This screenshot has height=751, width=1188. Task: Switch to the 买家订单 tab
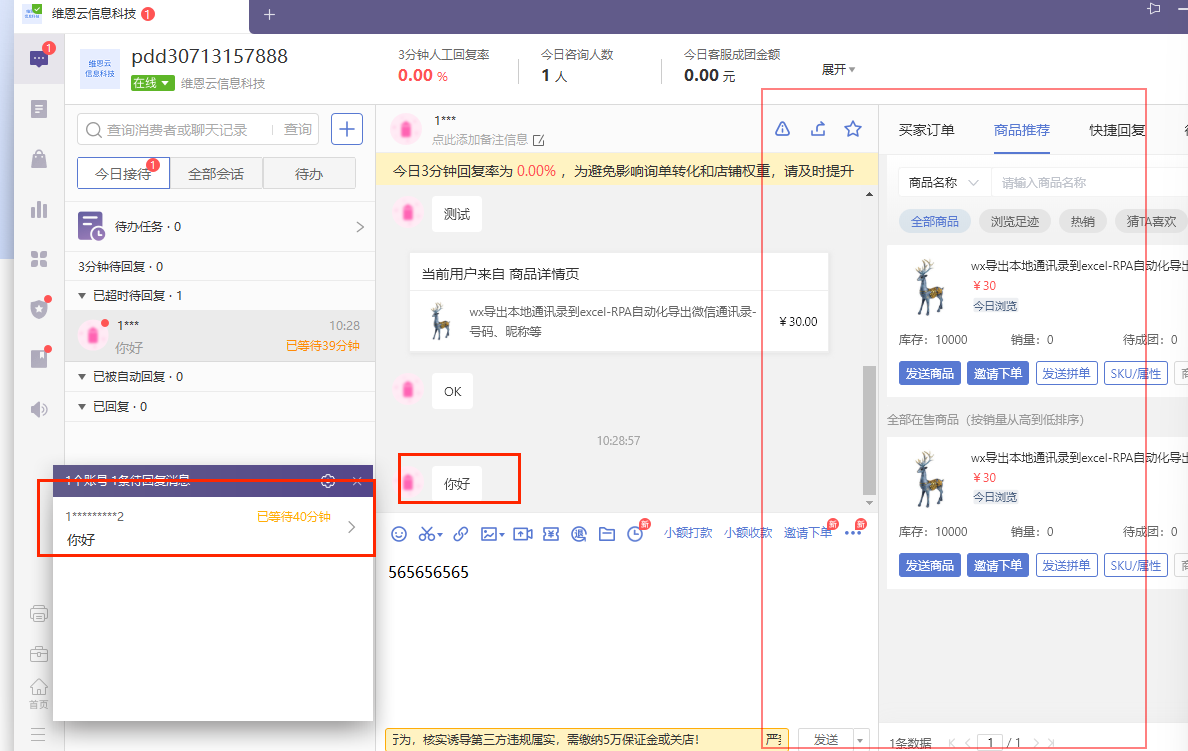pos(926,130)
